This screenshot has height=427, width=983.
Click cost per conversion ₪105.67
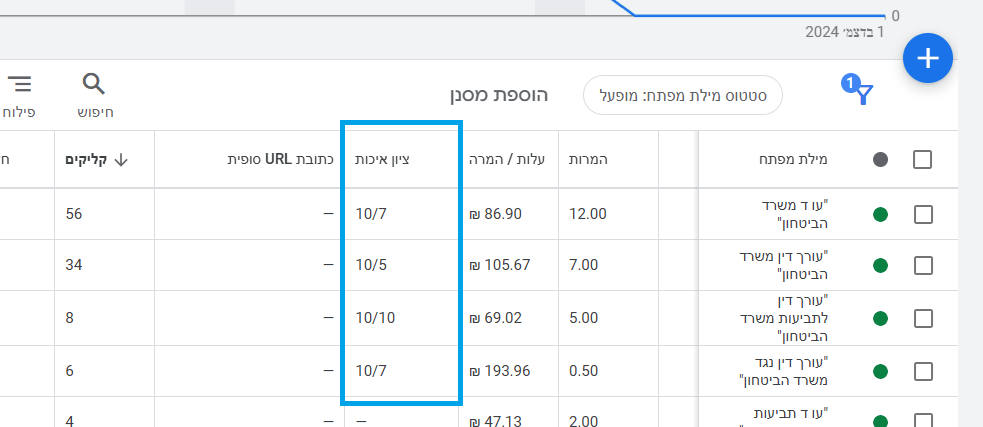500,265
